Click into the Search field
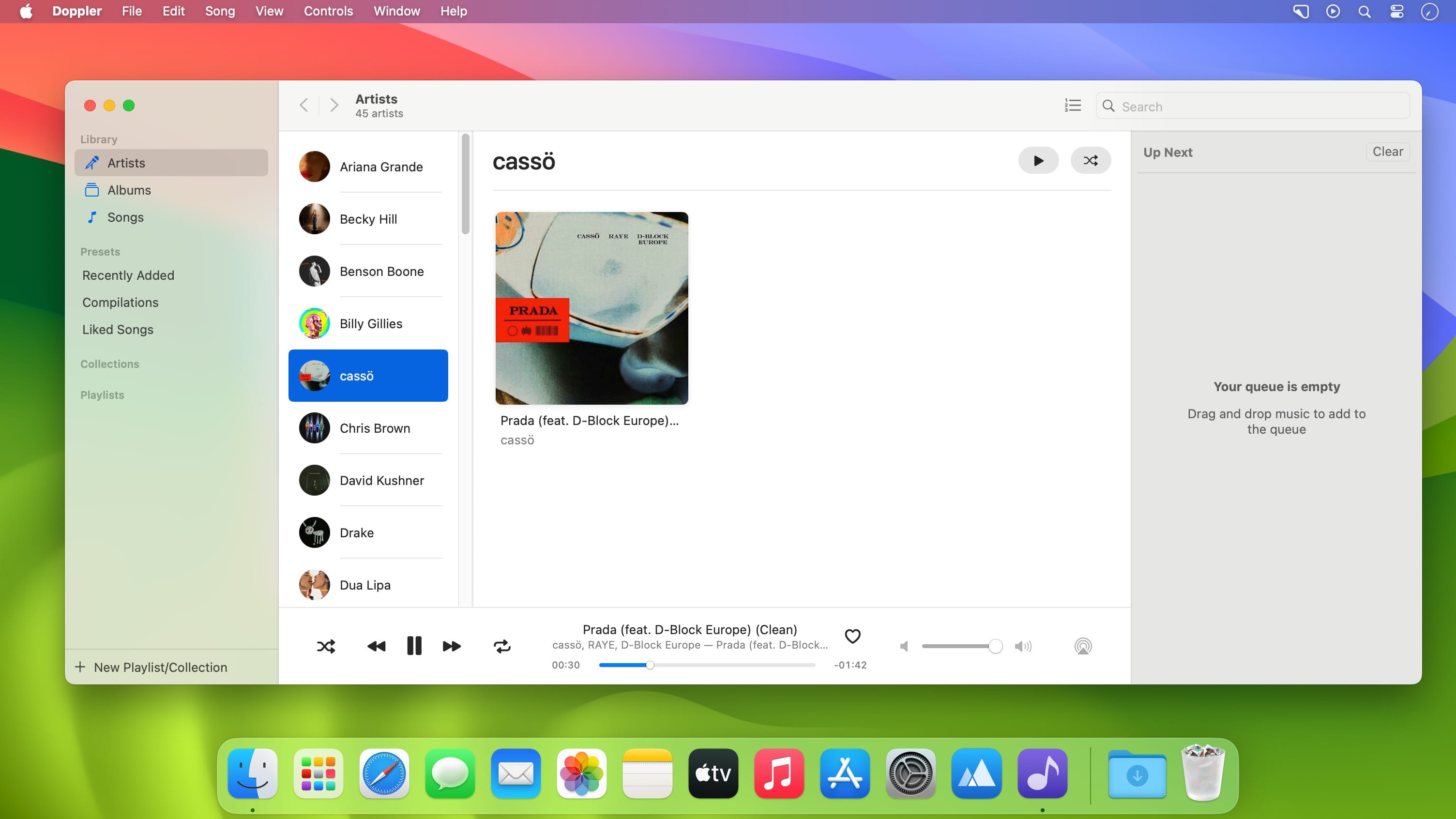 (x=1253, y=106)
